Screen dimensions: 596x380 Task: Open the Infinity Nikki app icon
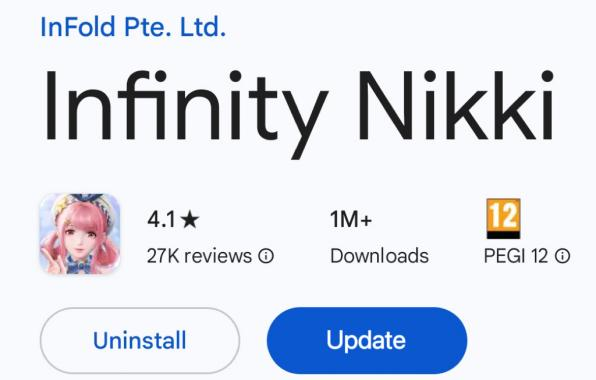click(80, 233)
